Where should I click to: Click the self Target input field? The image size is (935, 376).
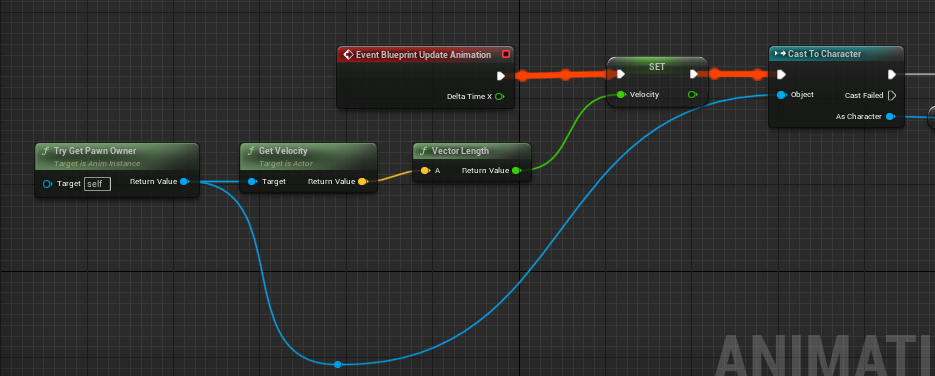click(x=97, y=184)
